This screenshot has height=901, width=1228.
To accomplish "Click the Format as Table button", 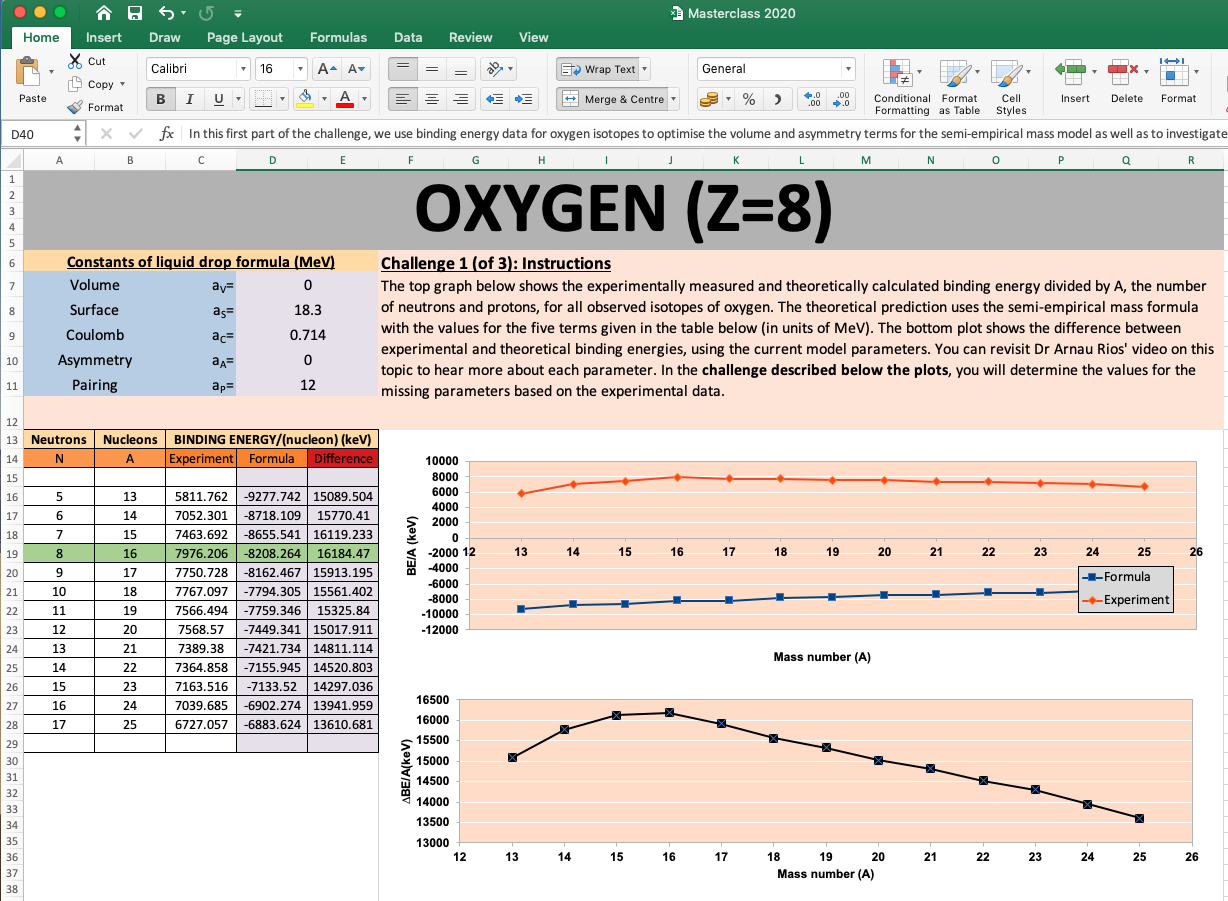I will 958,80.
